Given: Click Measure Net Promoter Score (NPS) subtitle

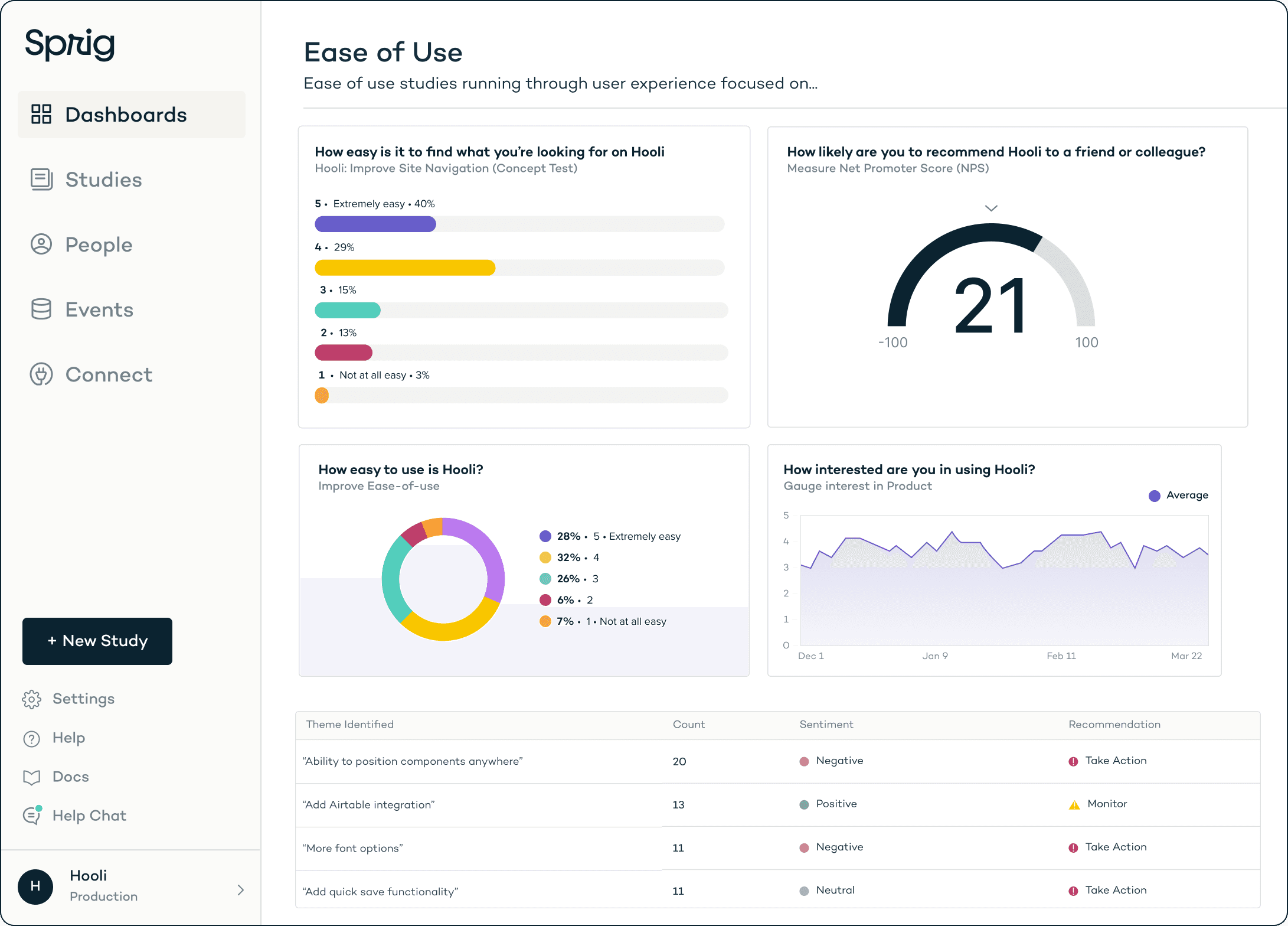Looking at the screenshot, I should [888, 168].
